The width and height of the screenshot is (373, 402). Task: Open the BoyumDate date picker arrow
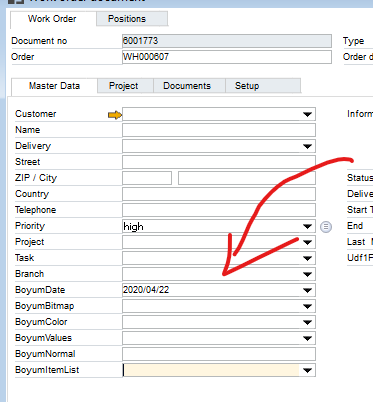[307, 290]
